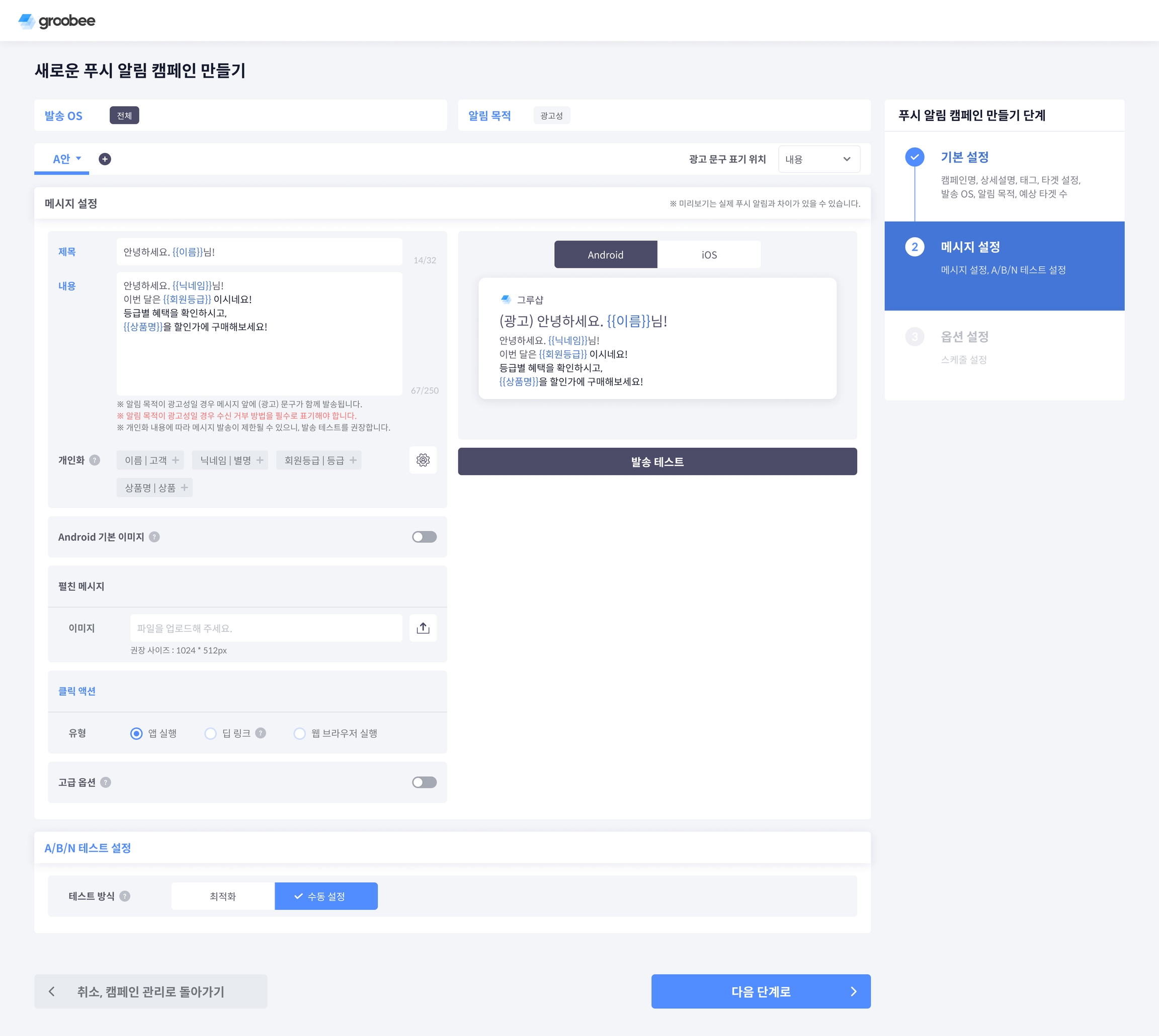Select the 최적화 test method tab

(x=222, y=896)
